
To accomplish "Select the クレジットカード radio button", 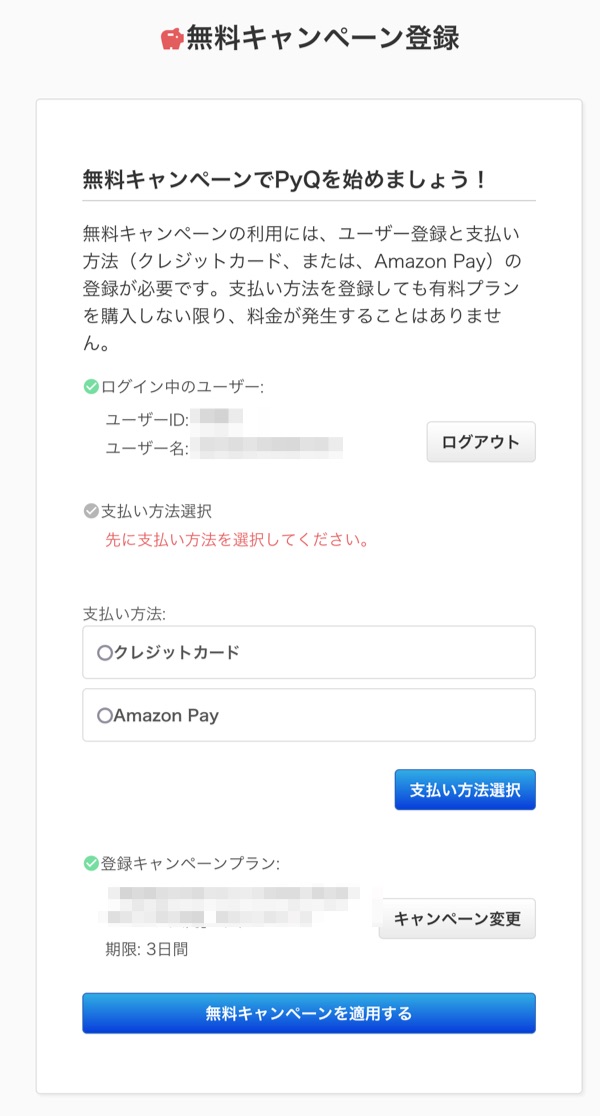I will 104,653.
